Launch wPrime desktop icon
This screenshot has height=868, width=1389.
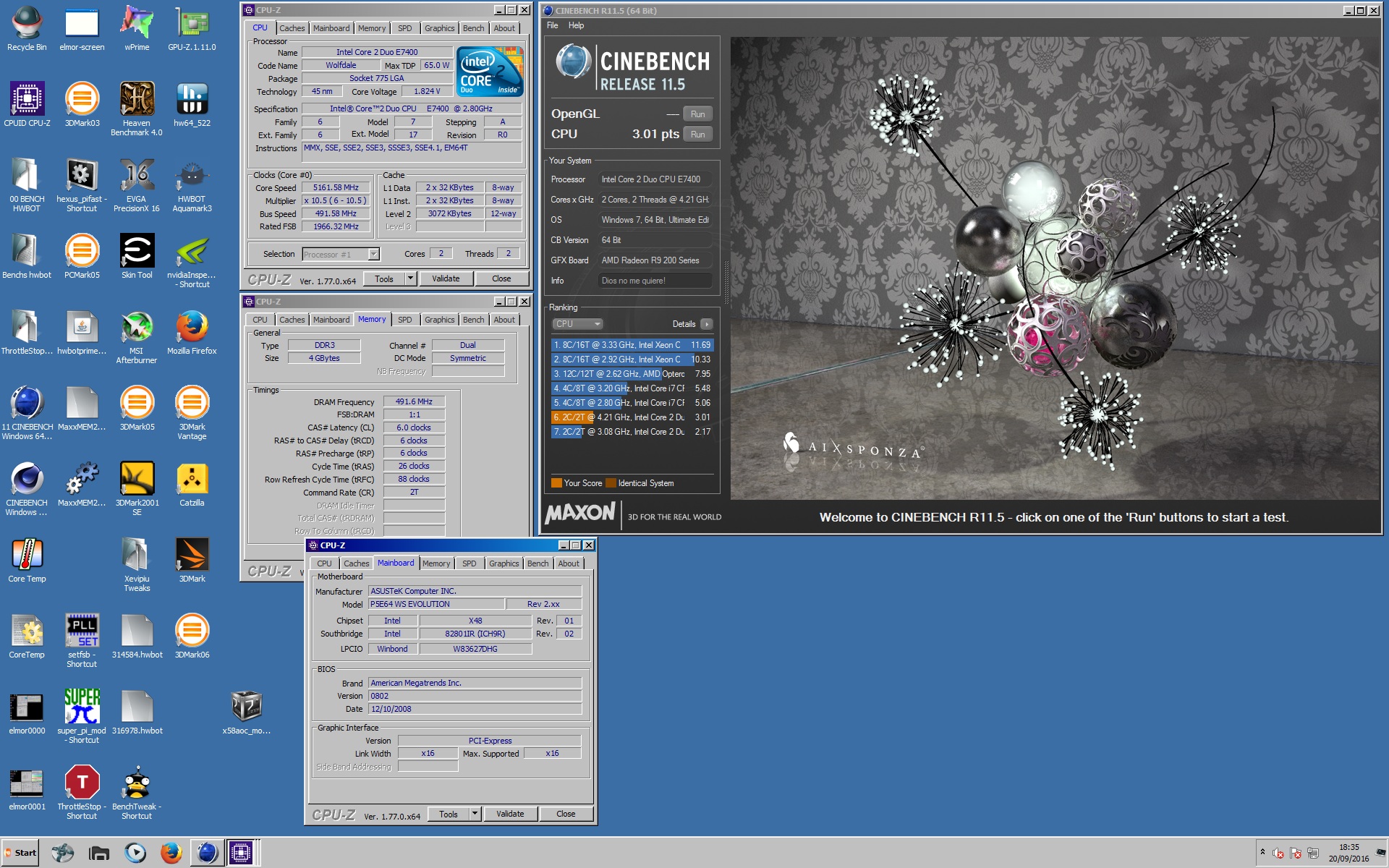[137, 27]
